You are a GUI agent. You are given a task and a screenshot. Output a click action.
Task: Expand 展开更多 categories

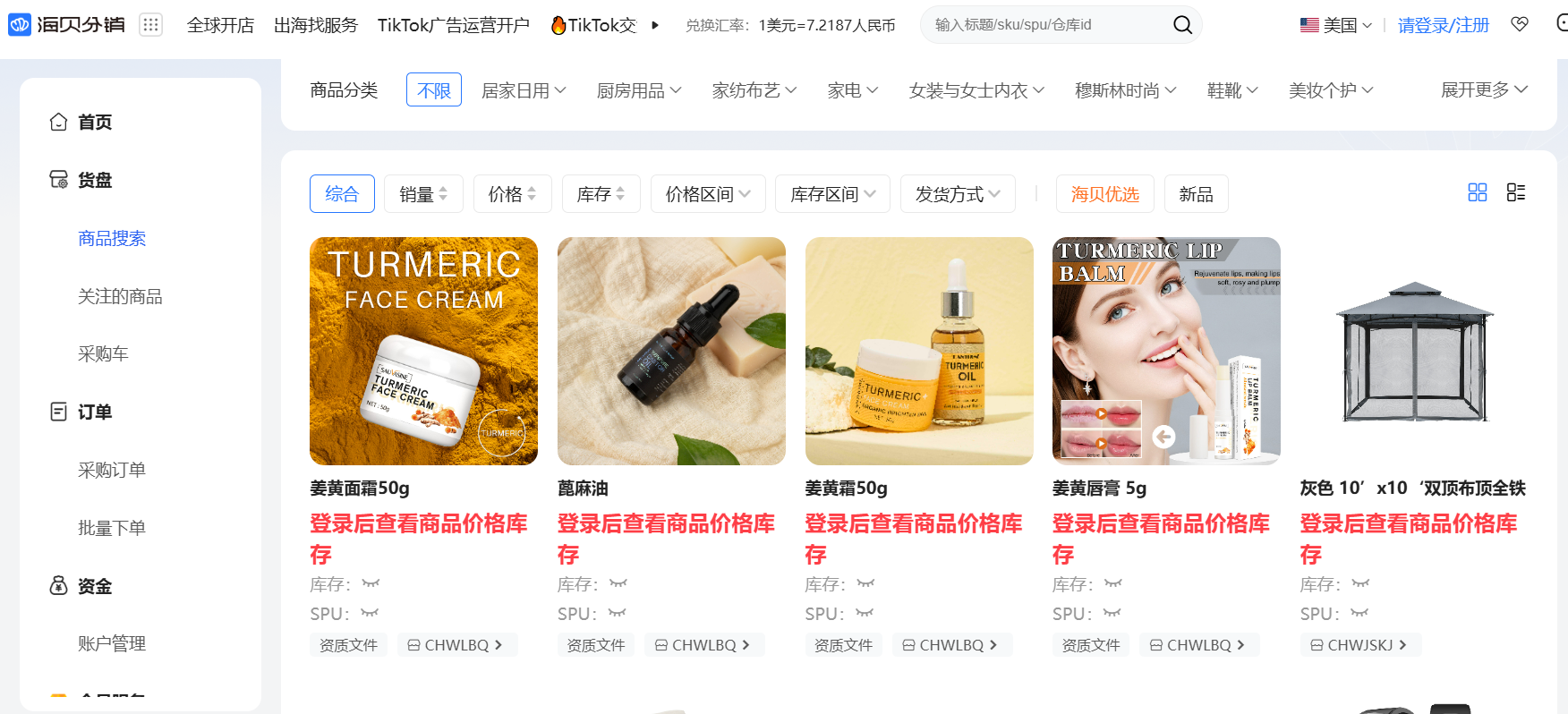(1484, 89)
